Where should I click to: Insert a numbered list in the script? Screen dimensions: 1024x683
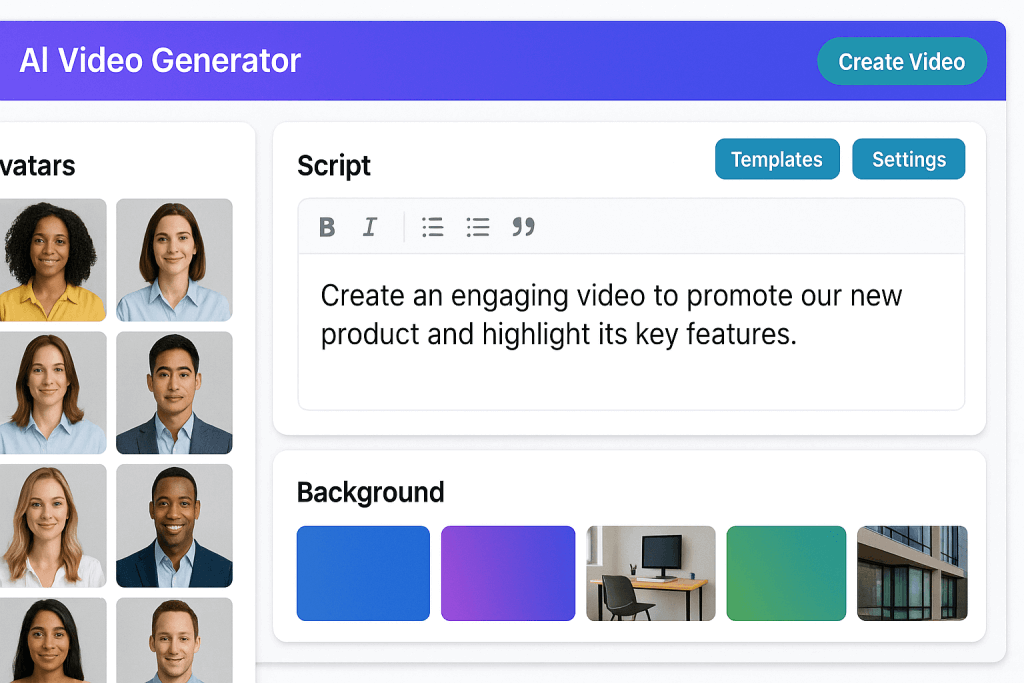tap(478, 227)
